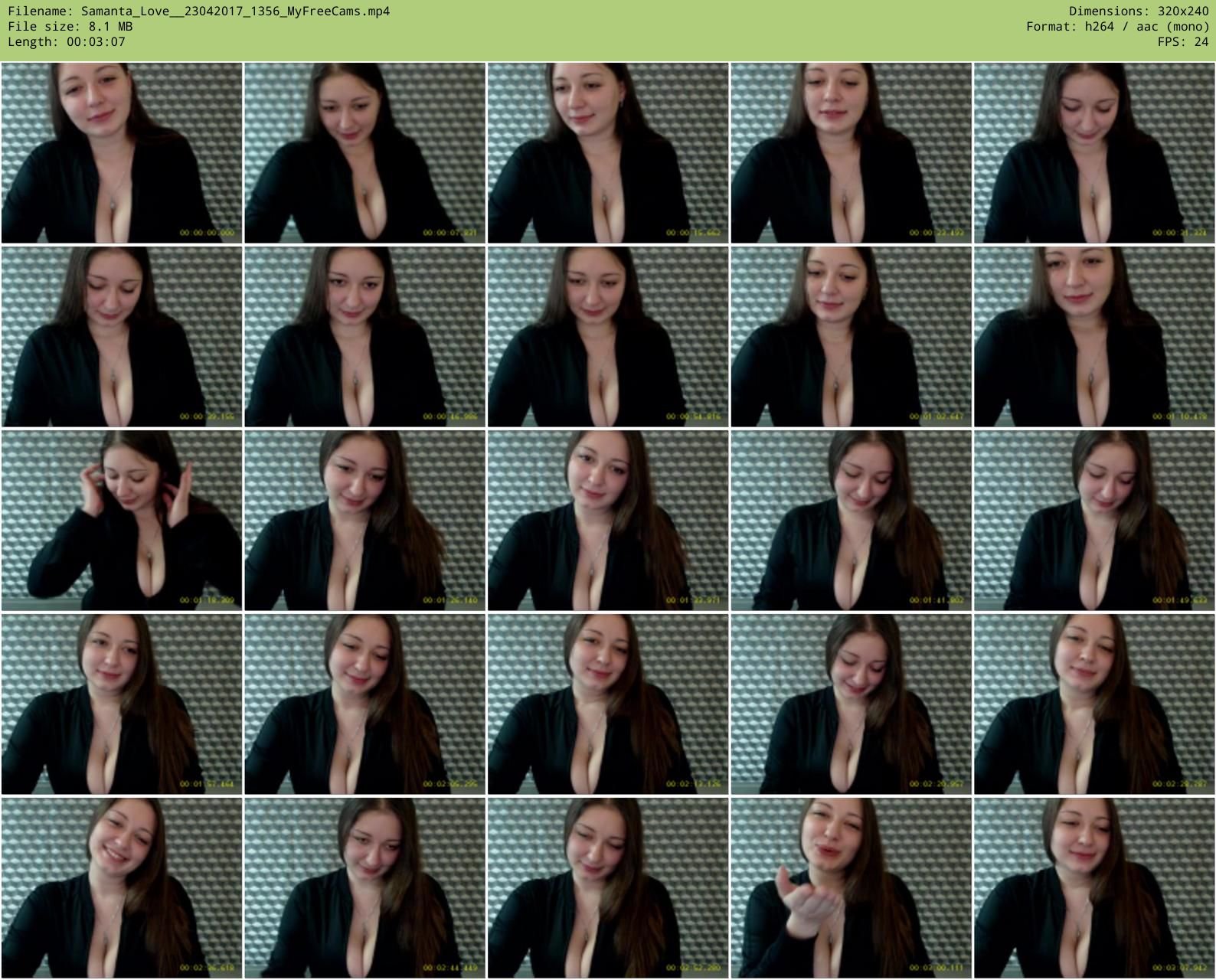This screenshot has height=980, width=1216.
Task: Select the thumbnail stamped 00:00:54
Action: point(608,337)
